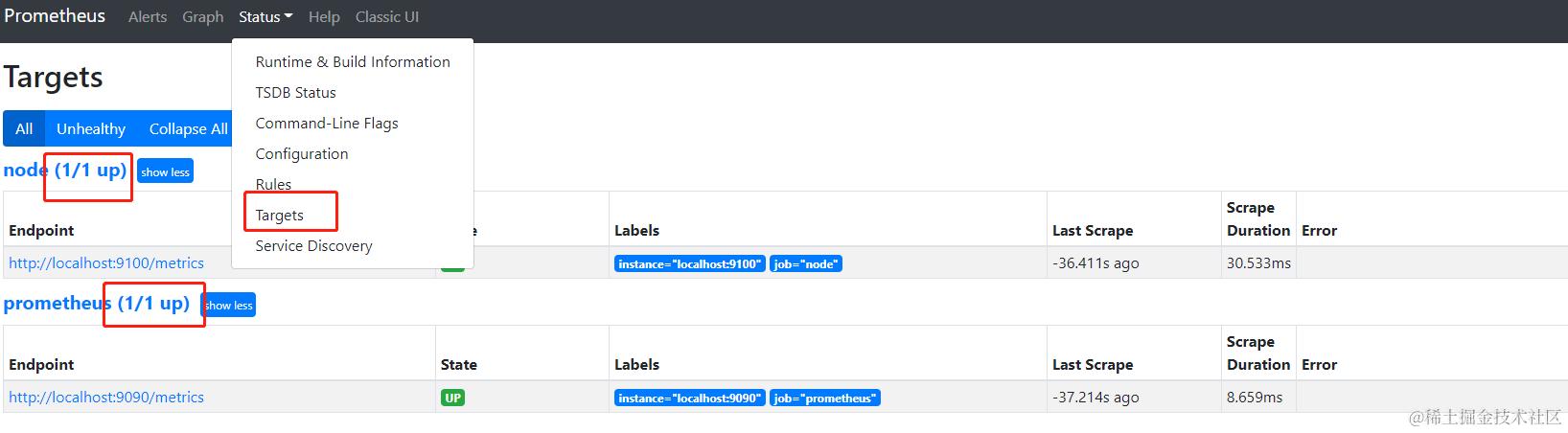Open TSDB Status entry
Image resolution: width=1568 pixels, height=433 pixels.
tap(353, 93)
